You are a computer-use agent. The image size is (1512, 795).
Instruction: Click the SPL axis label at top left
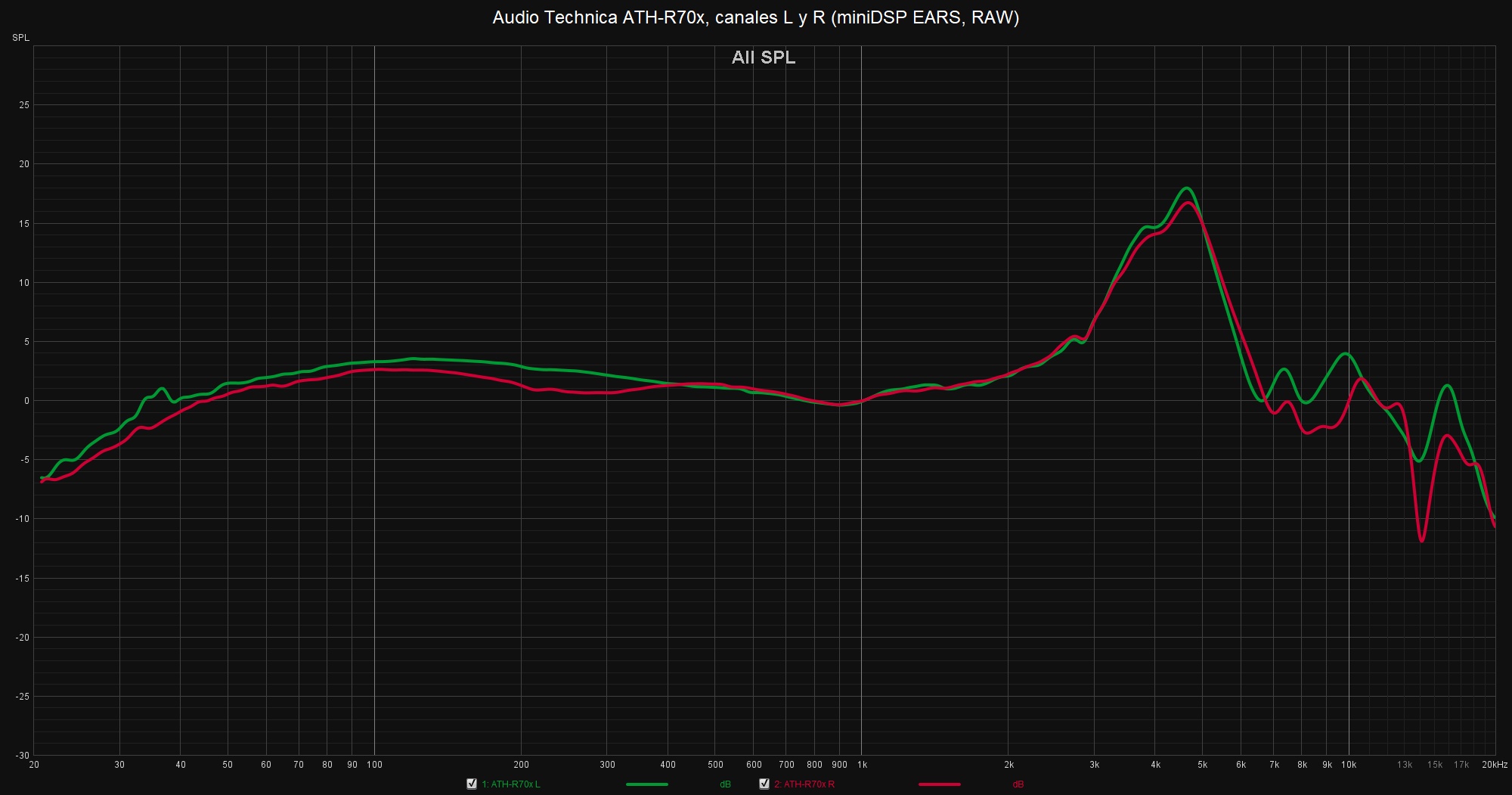tap(21, 38)
